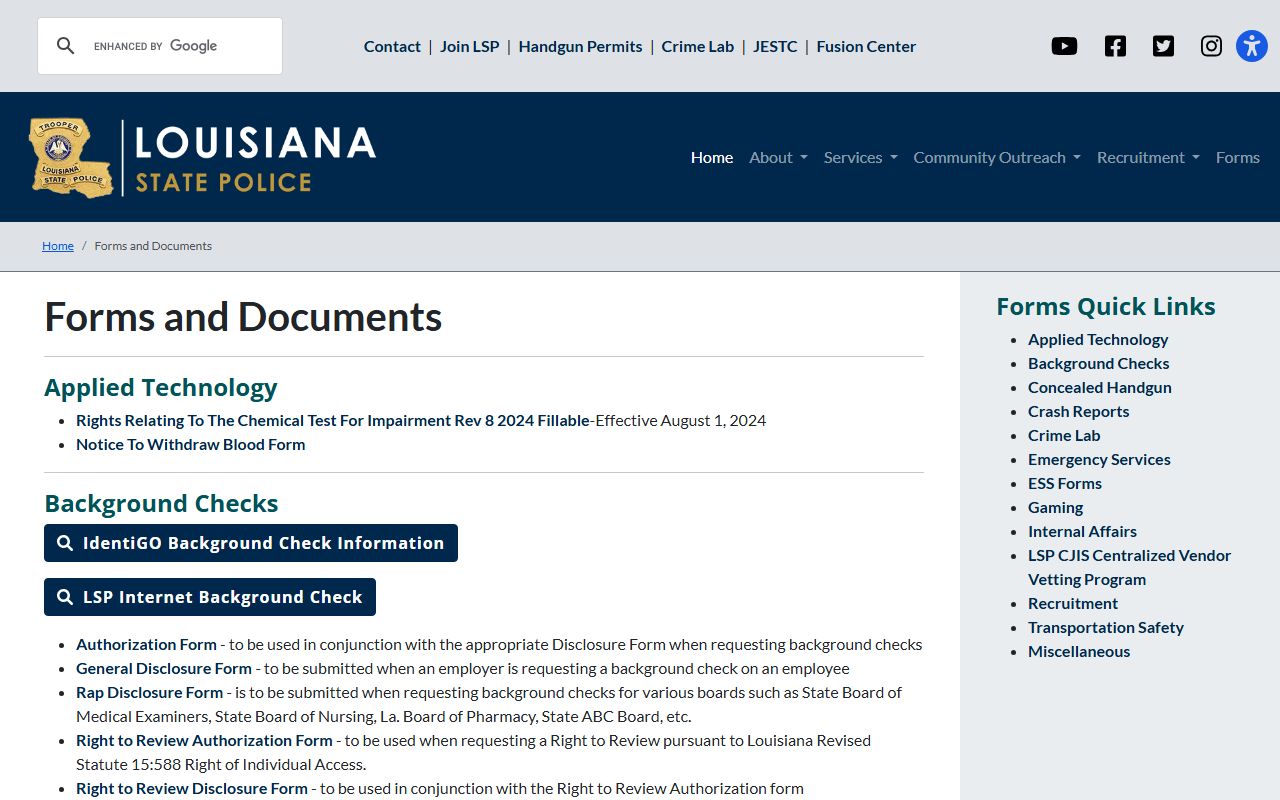The image size is (1280, 800).
Task: Go to Handgun Permits
Action: pos(580,46)
